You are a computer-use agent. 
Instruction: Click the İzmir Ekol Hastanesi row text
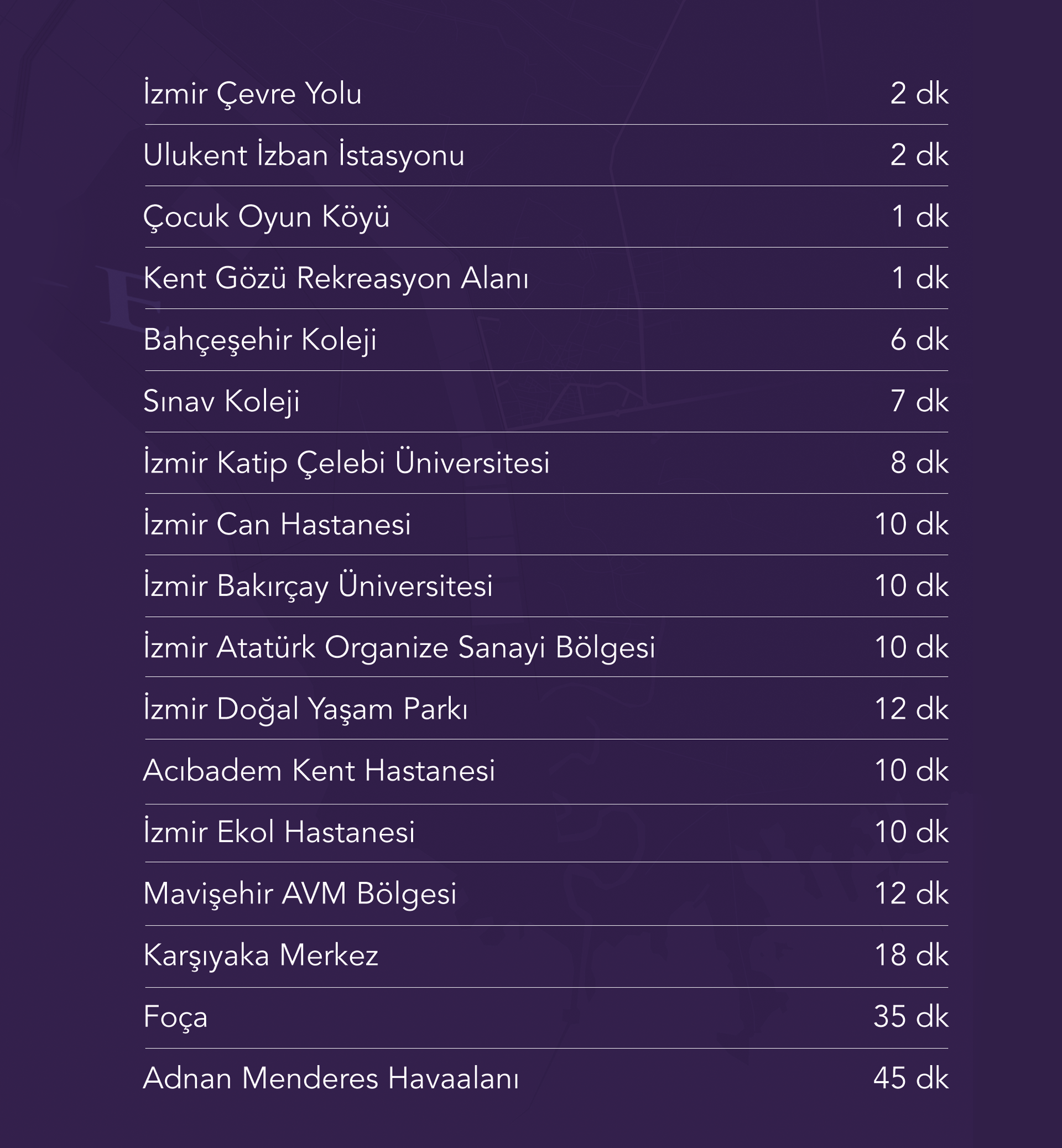tap(279, 832)
